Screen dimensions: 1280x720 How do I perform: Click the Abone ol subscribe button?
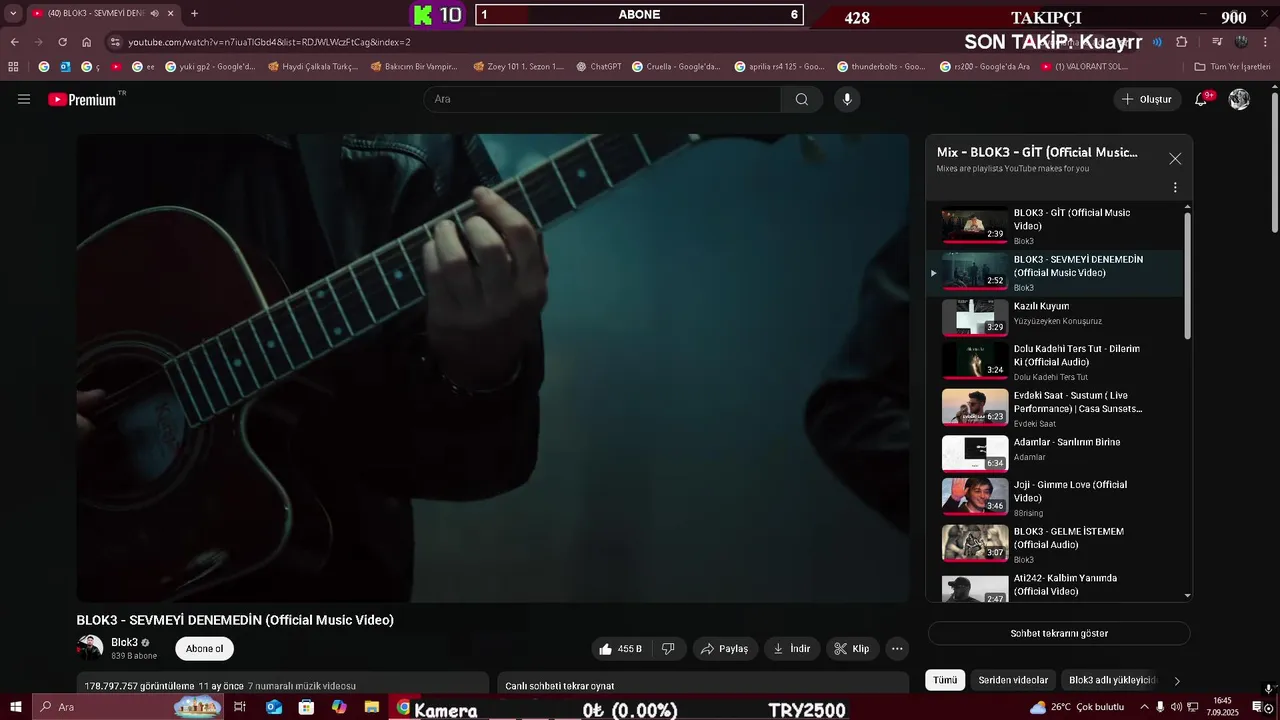[x=204, y=649]
